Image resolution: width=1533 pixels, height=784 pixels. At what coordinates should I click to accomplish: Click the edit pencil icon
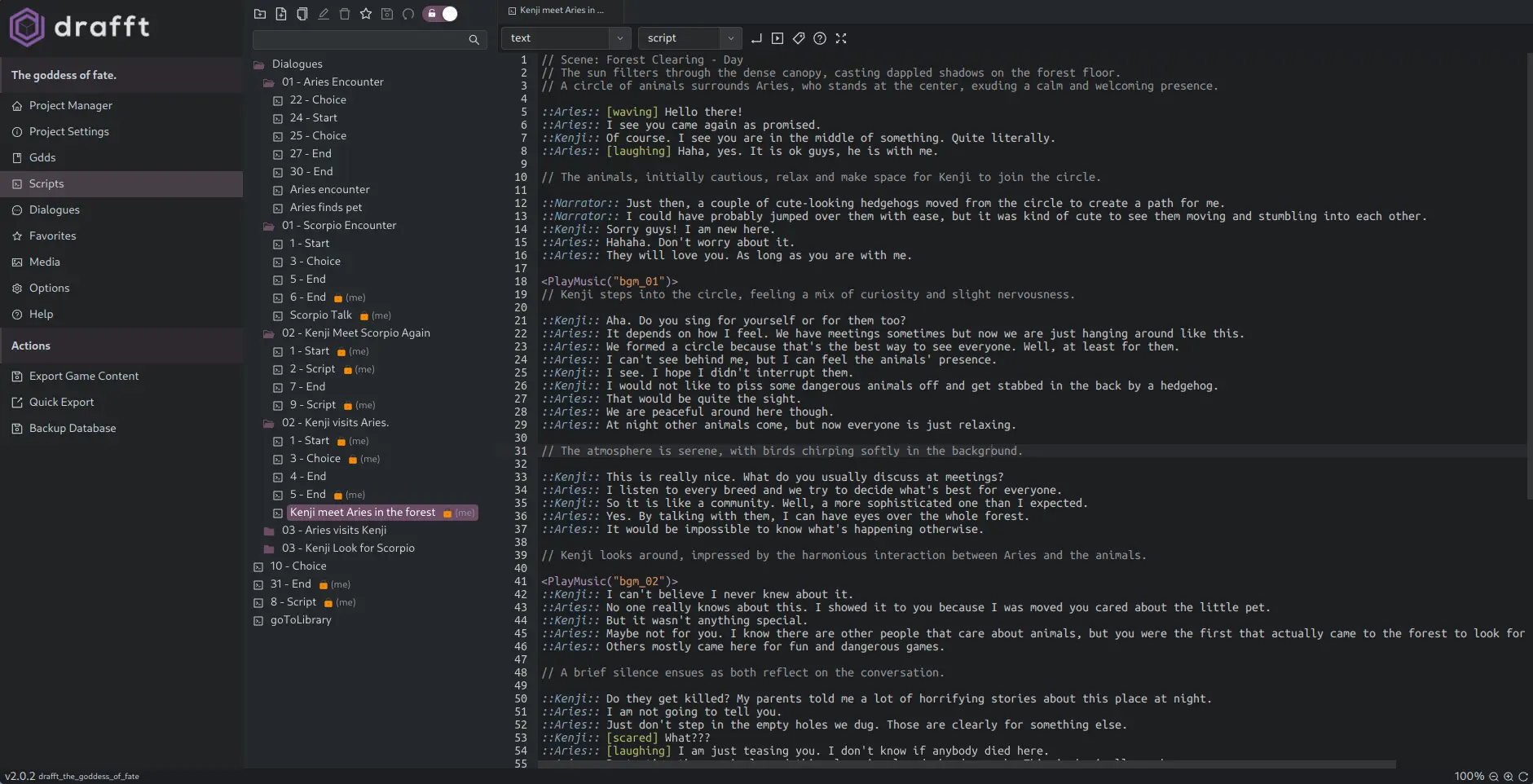click(x=324, y=14)
